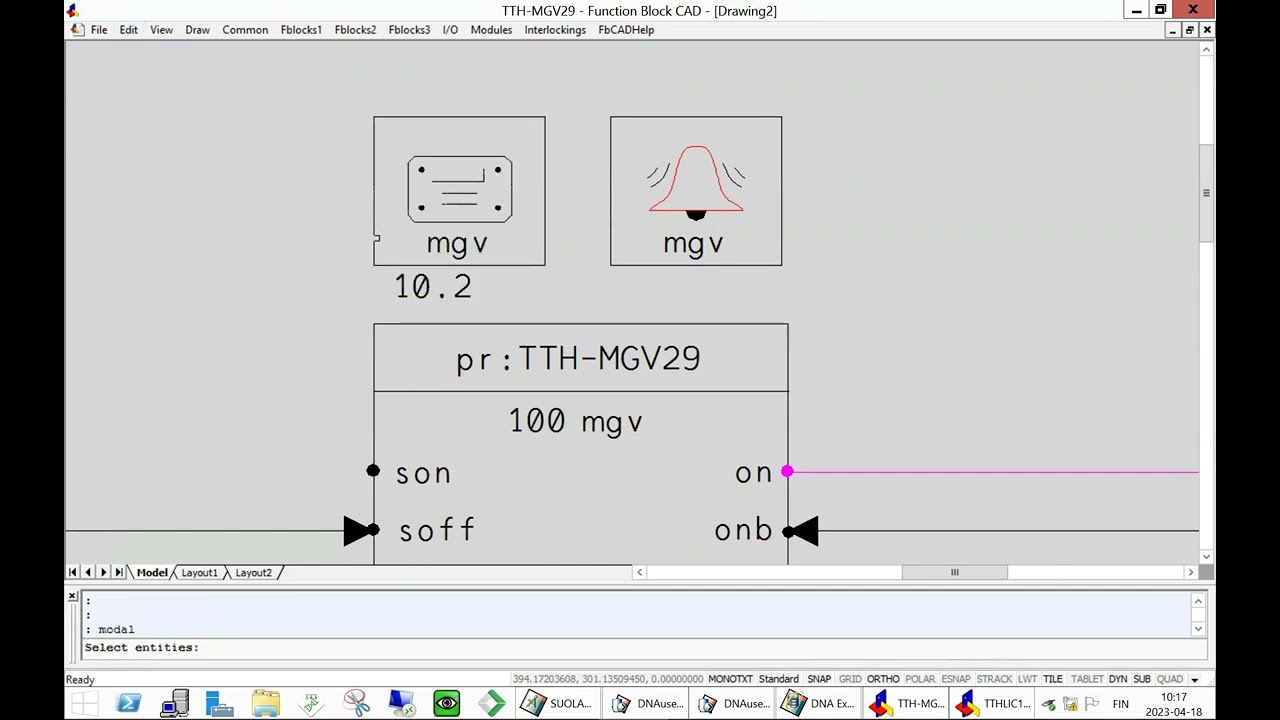Screen dimensions: 1280x720
Task: Toggle GRID display in the status bar
Action: click(850, 679)
